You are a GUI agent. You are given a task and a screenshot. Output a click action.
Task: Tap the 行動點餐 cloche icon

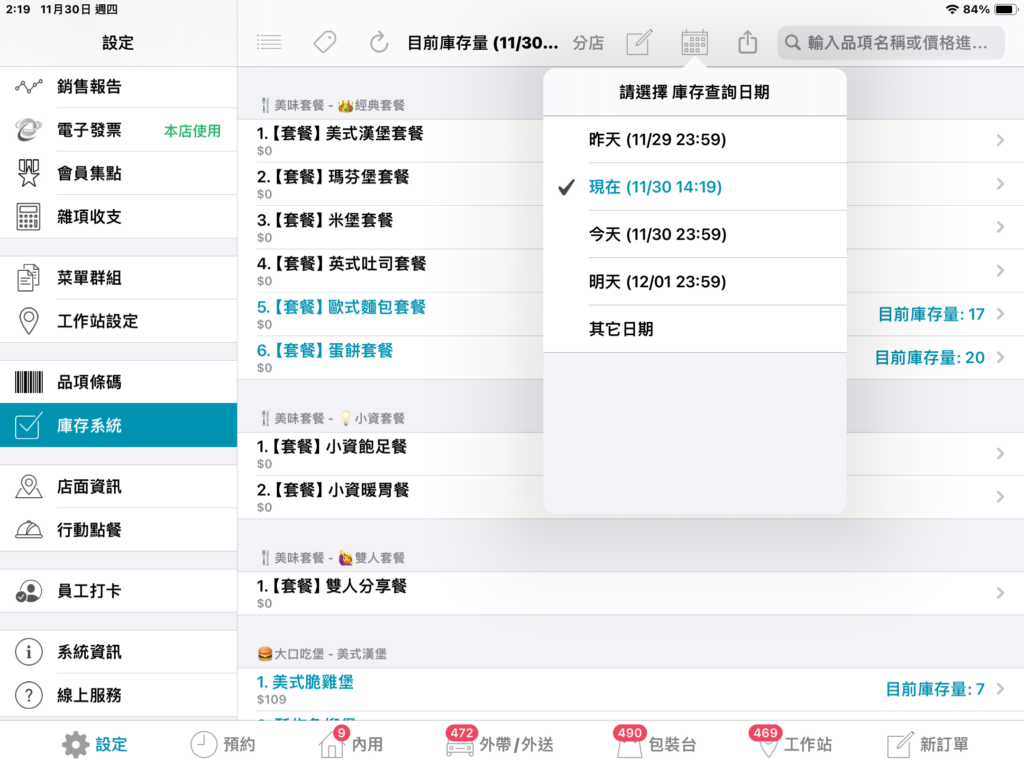tap(29, 530)
